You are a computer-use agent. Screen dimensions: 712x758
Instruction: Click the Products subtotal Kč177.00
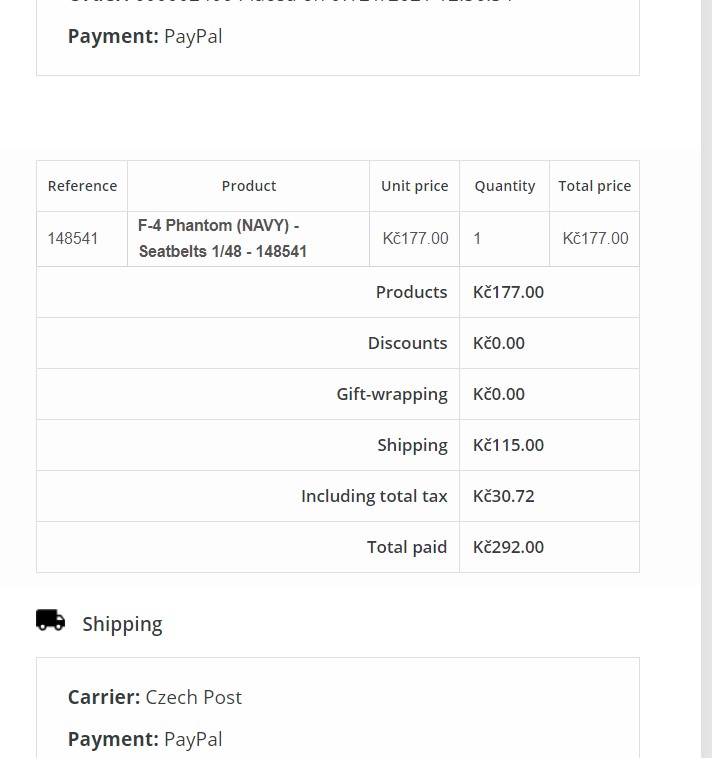(x=508, y=292)
